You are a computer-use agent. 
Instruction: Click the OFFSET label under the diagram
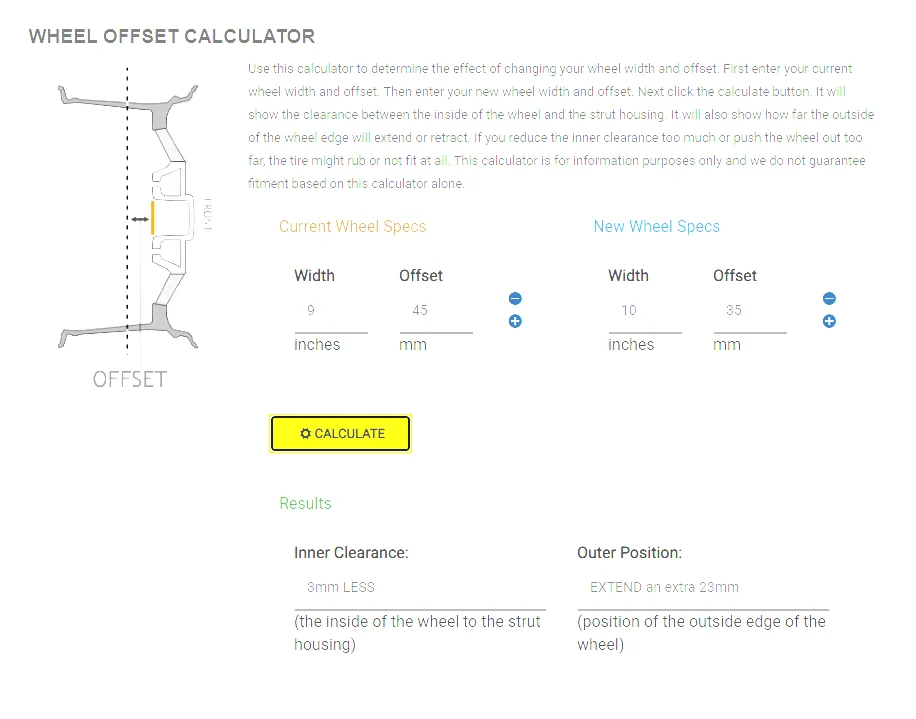click(x=130, y=380)
